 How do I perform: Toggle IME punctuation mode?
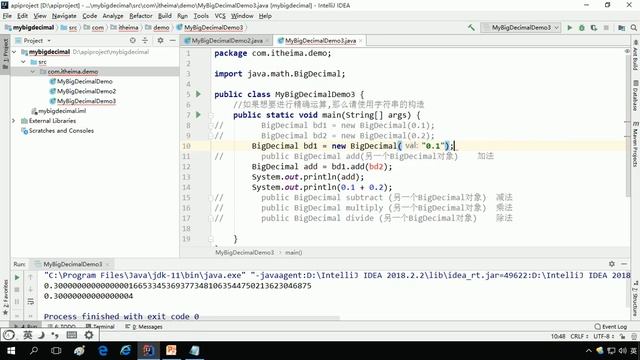click(55, 335)
